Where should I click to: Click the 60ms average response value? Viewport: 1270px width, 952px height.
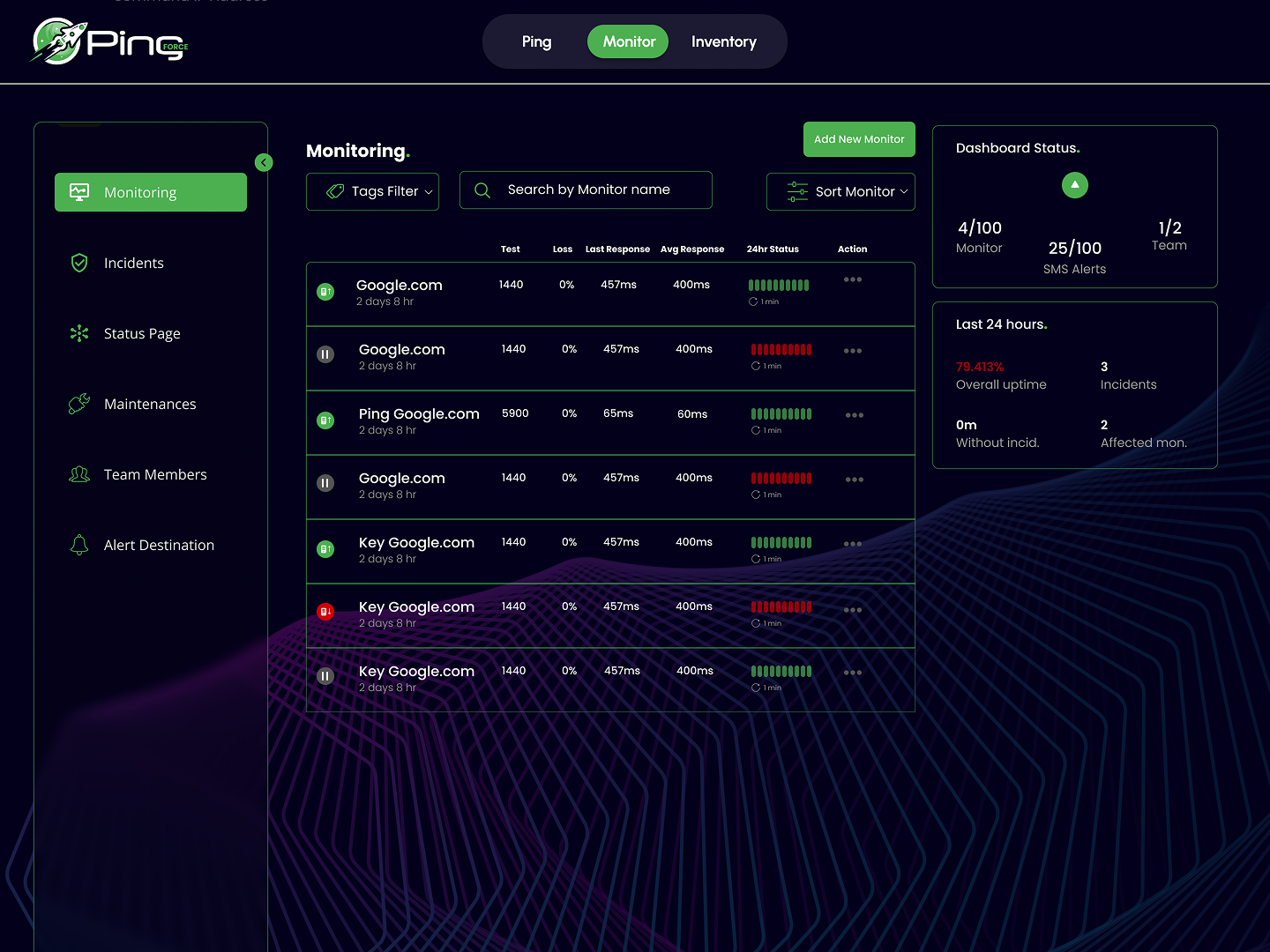(692, 413)
